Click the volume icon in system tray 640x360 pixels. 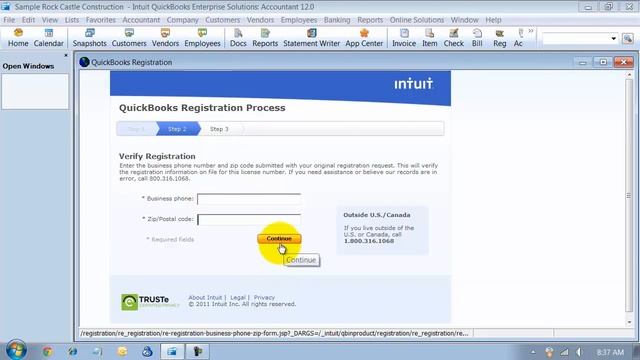point(578,351)
